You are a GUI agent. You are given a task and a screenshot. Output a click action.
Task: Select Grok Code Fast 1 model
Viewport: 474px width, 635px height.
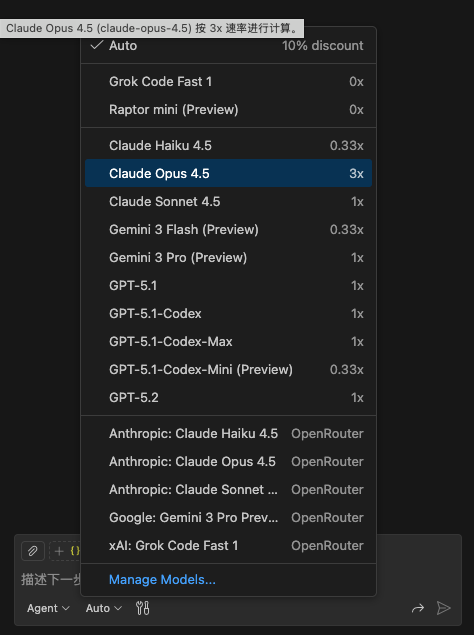[x=228, y=81]
